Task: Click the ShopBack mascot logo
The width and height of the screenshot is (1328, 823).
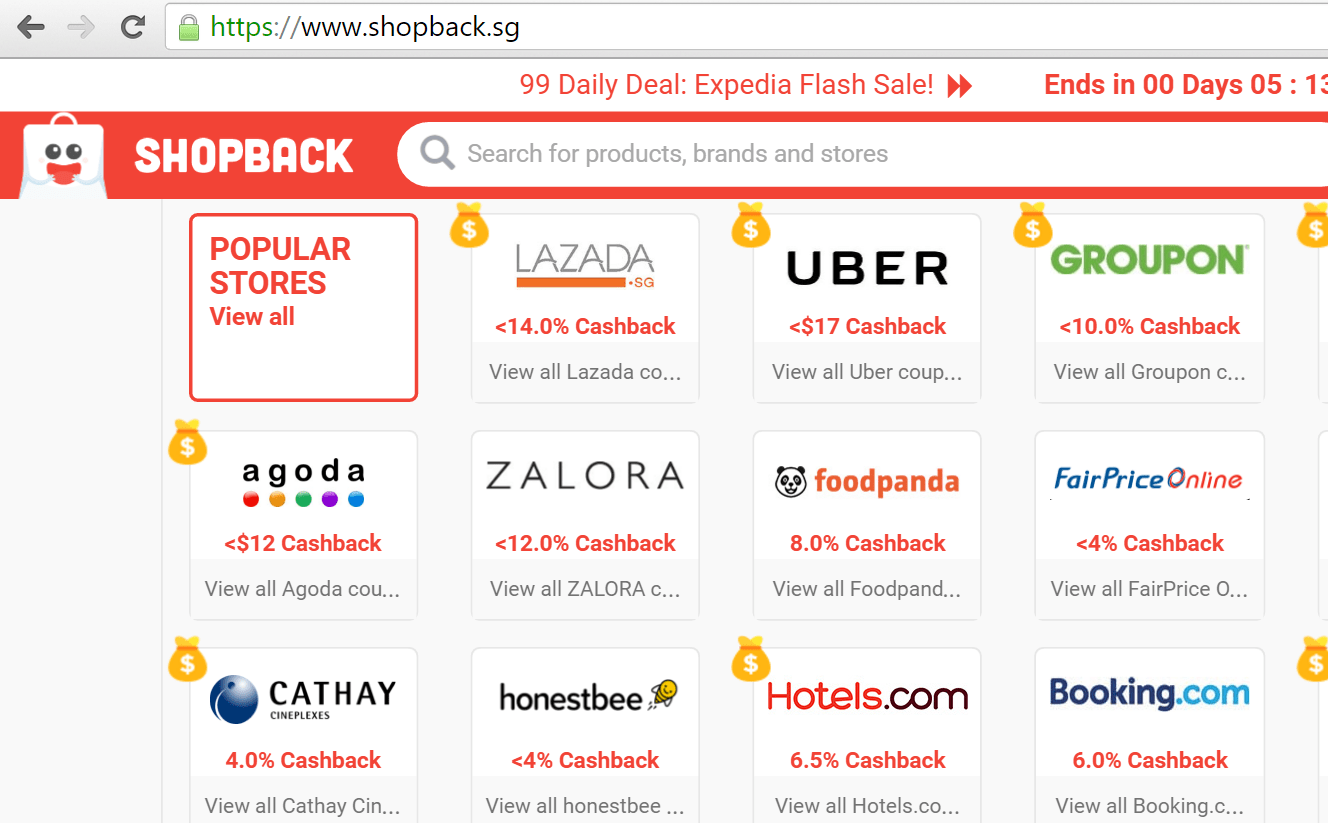Action: pos(61,155)
